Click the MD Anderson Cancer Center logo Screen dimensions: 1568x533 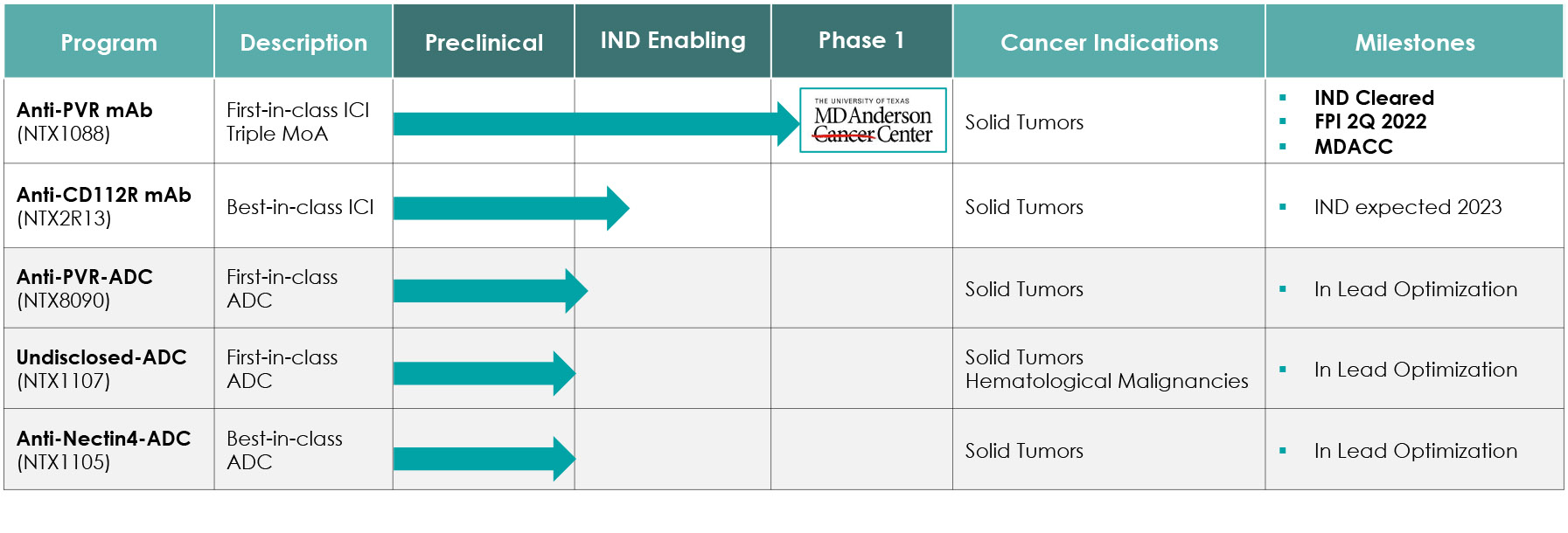click(873, 121)
